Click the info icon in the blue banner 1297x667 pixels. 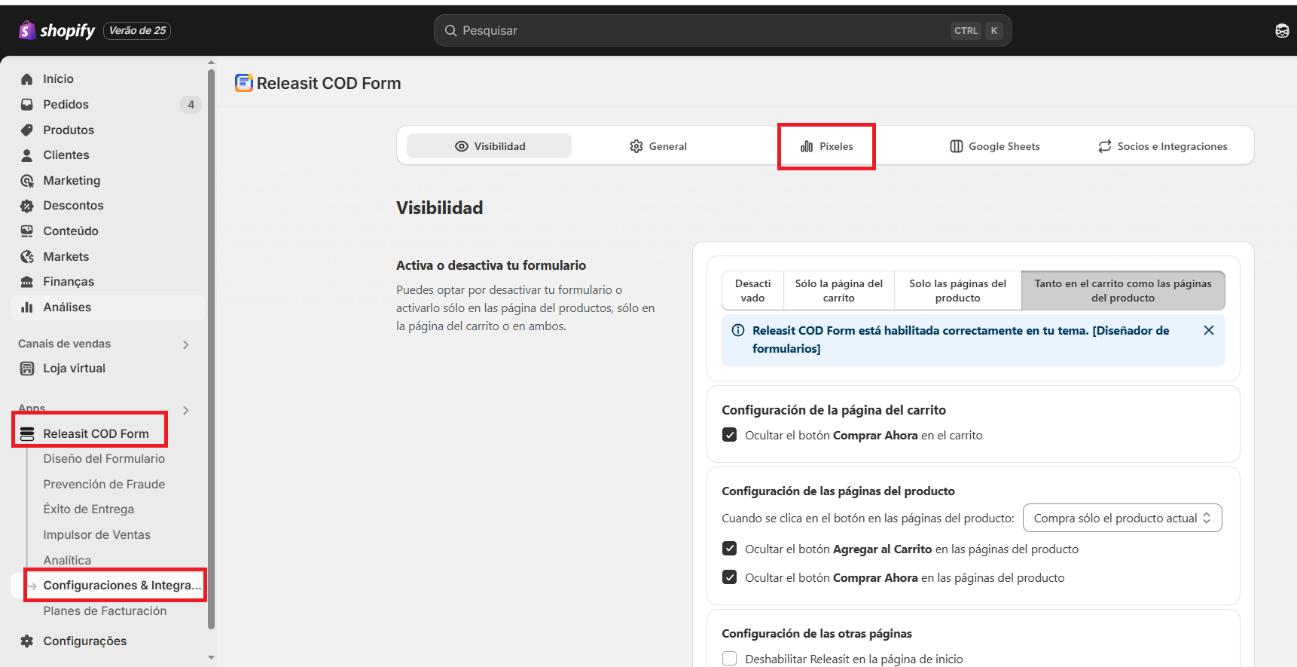[738, 330]
